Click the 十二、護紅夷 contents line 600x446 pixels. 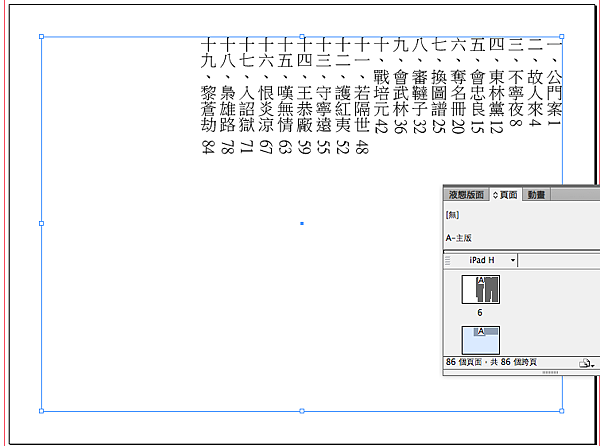point(343,96)
